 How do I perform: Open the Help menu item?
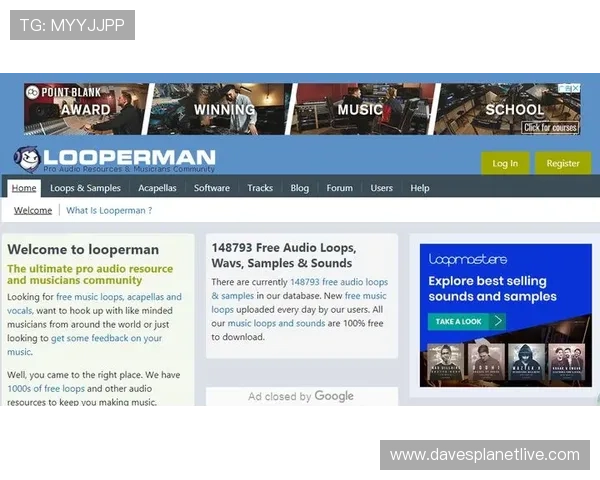pos(420,188)
